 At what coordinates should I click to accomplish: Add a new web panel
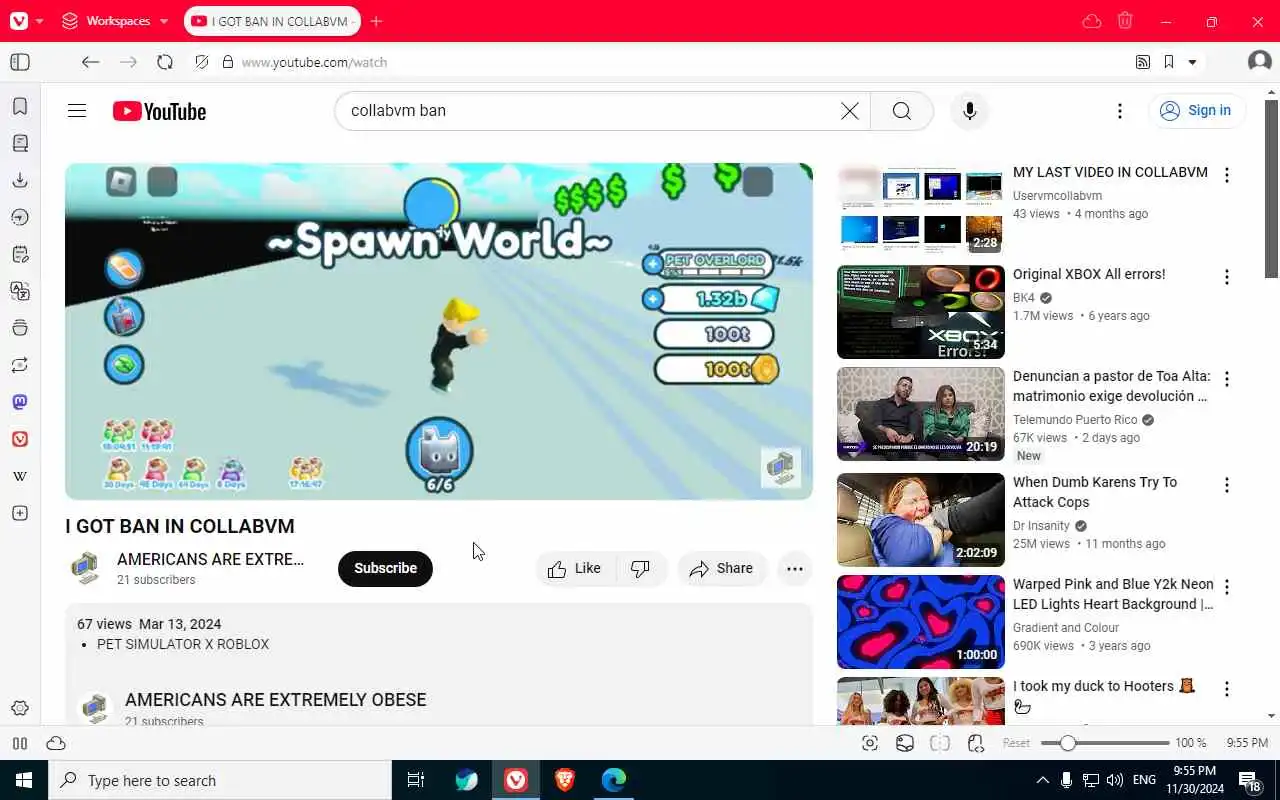click(20, 513)
